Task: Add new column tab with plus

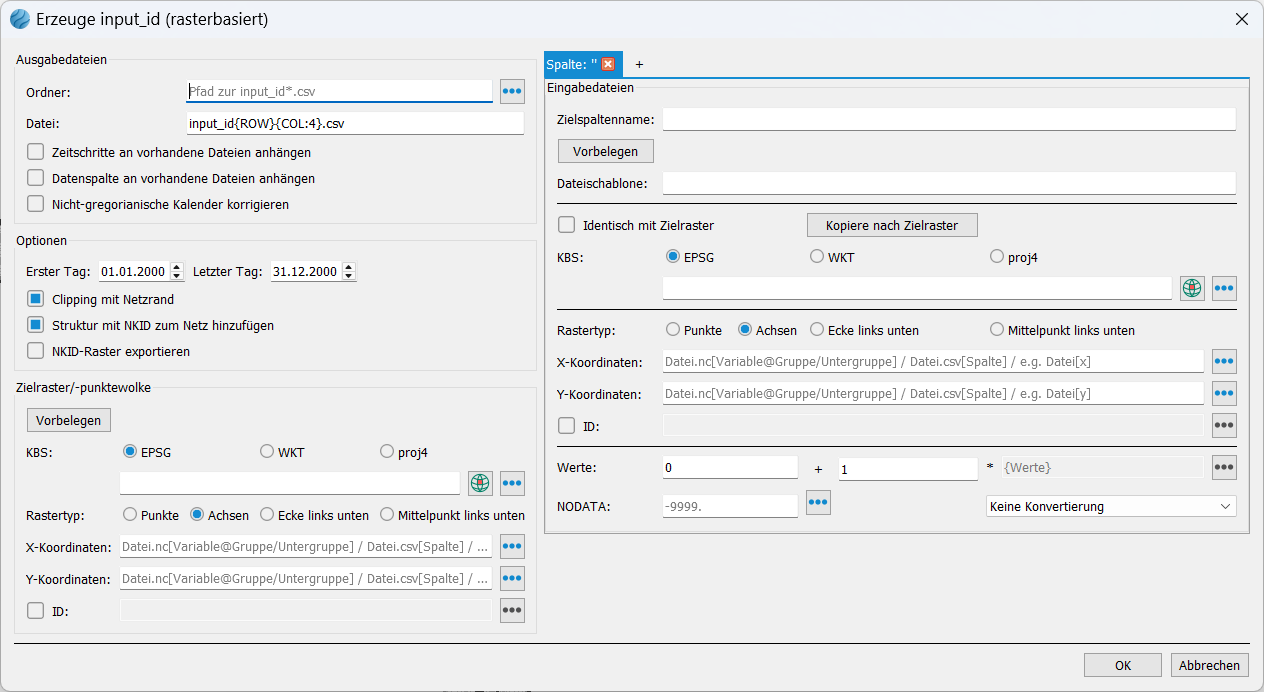Action: [x=639, y=64]
